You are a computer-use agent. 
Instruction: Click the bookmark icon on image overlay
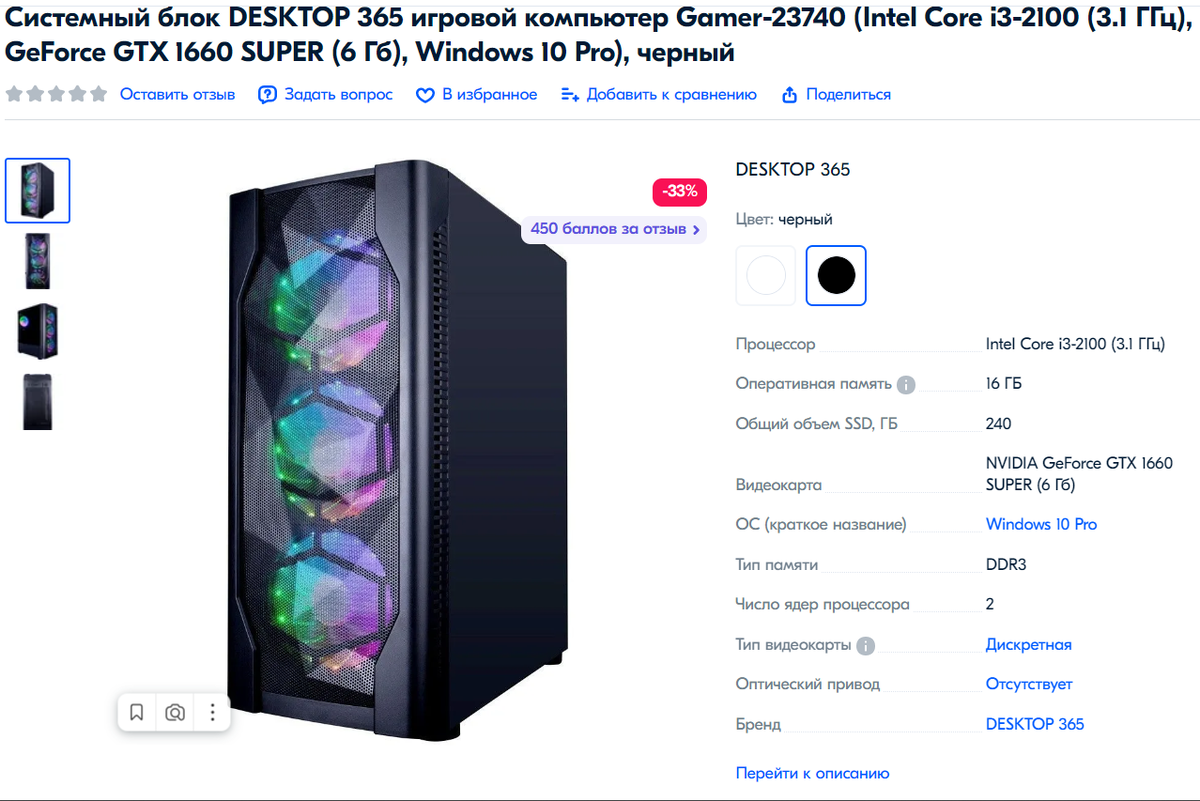point(137,712)
